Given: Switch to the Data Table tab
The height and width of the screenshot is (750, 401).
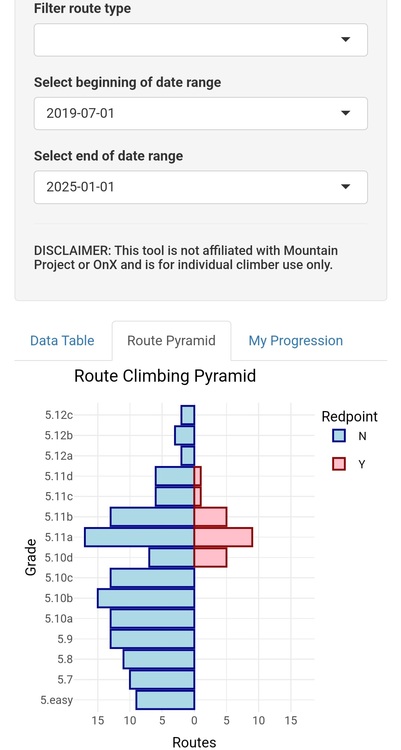Looking at the screenshot, I should point(62,341).
